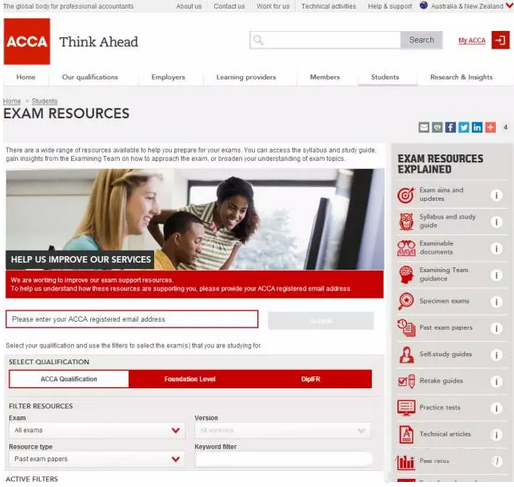Open more sharing options plus icon

(x=490, y=127)
